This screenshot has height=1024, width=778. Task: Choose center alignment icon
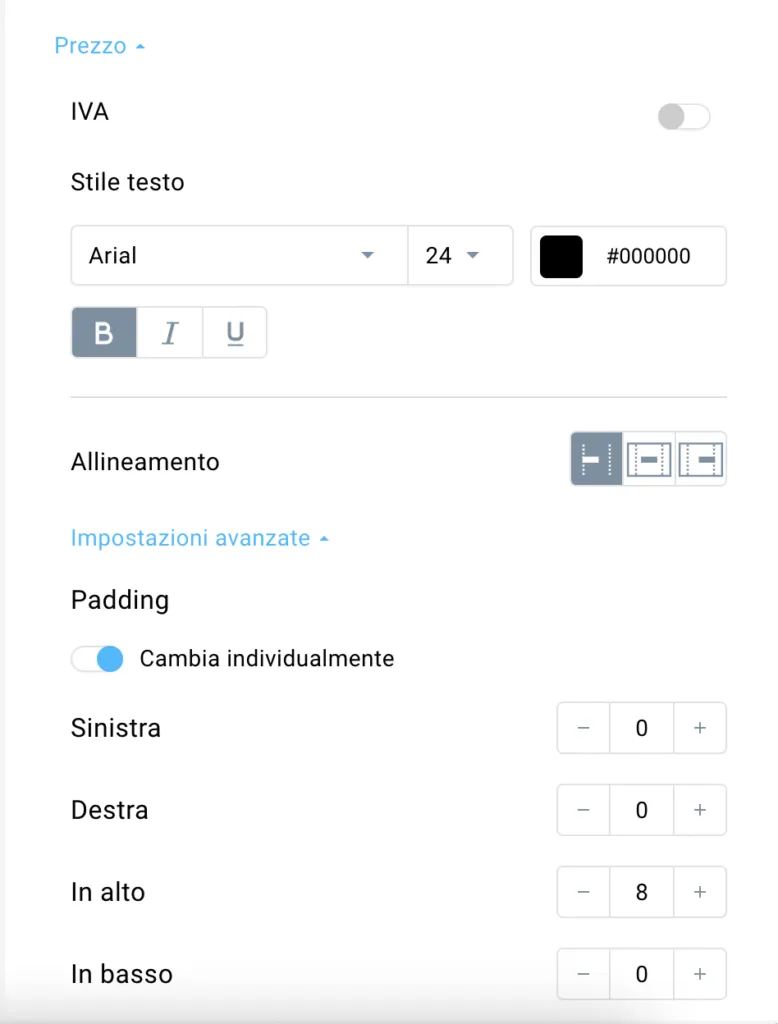tap(649, 459)
